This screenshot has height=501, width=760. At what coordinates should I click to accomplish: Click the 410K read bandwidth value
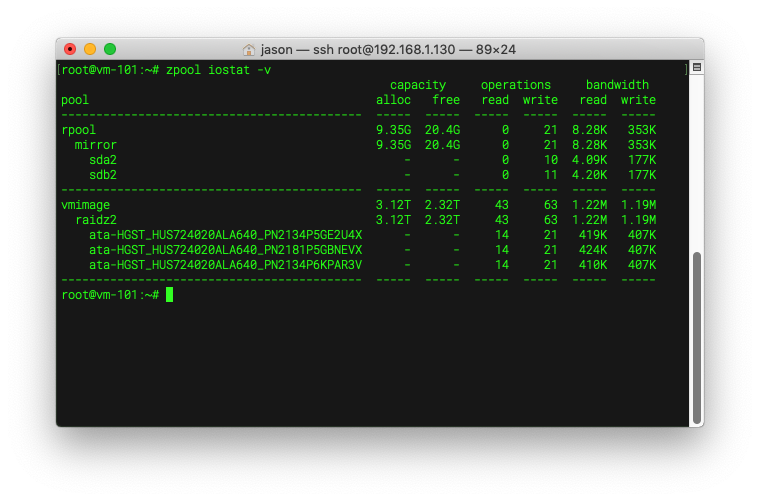point(593,265)
